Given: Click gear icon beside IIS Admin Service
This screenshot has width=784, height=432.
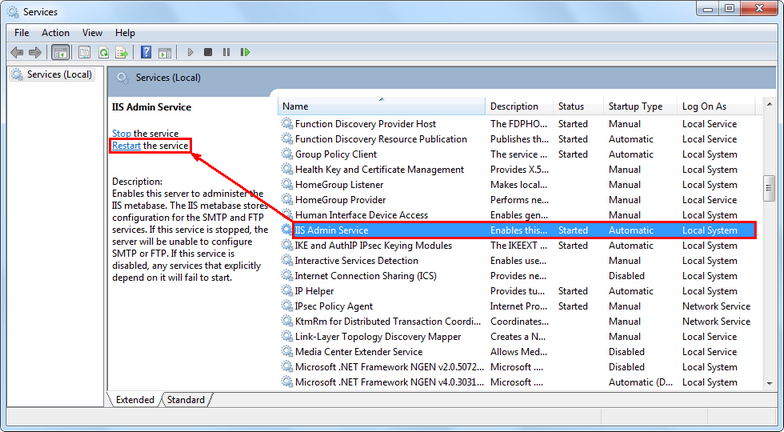Looking at the screenshot, I should pyautogui.click(x=287, y=230).
